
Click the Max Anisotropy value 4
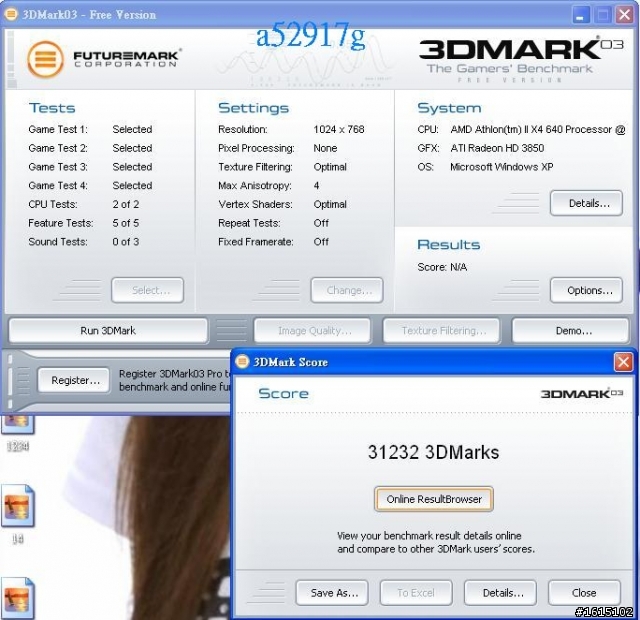(316, 186)
